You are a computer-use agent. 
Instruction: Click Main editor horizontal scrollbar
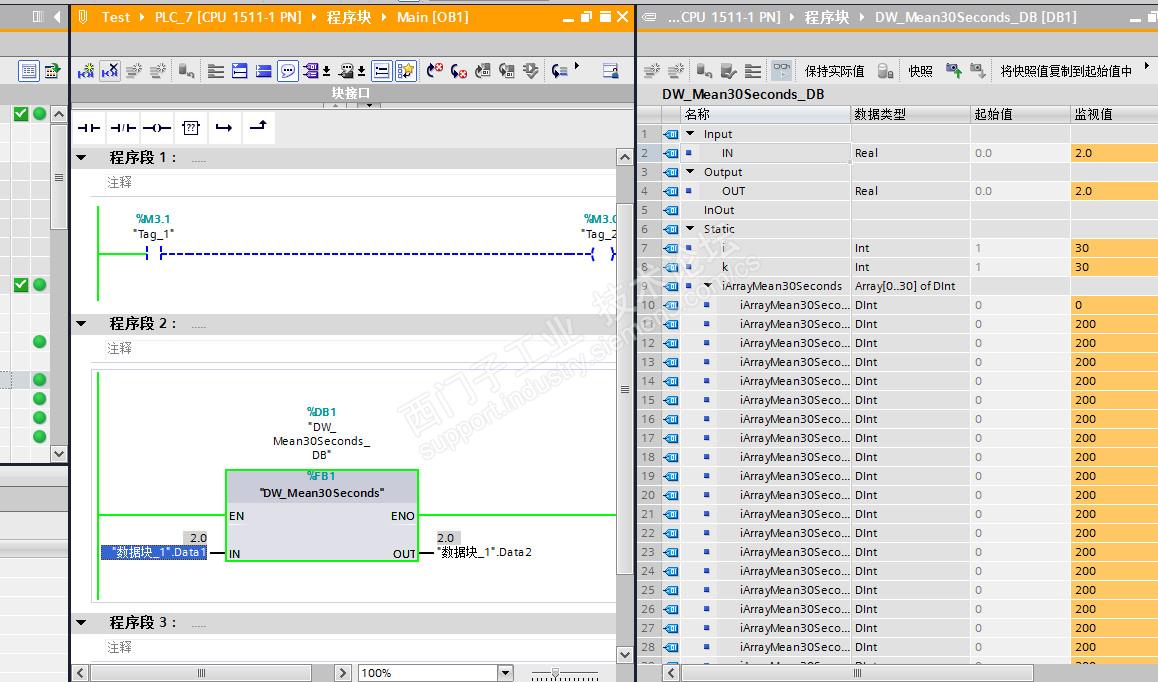coord(201,673)
